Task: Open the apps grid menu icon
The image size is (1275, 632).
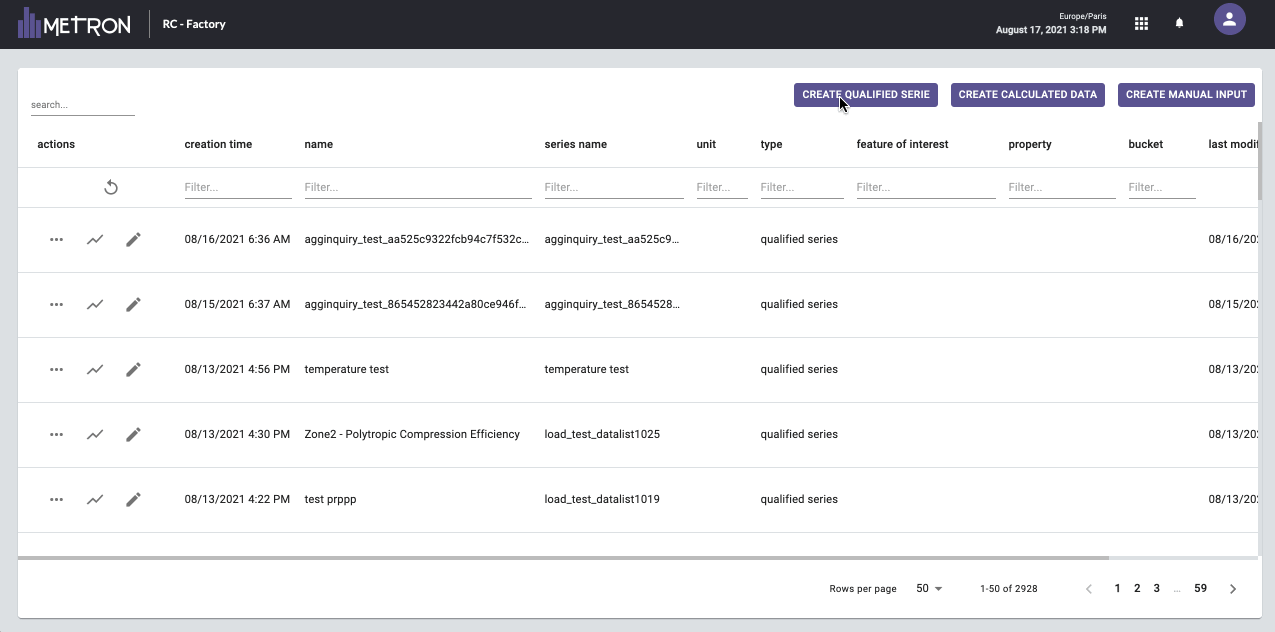Action: point(1141,24)
